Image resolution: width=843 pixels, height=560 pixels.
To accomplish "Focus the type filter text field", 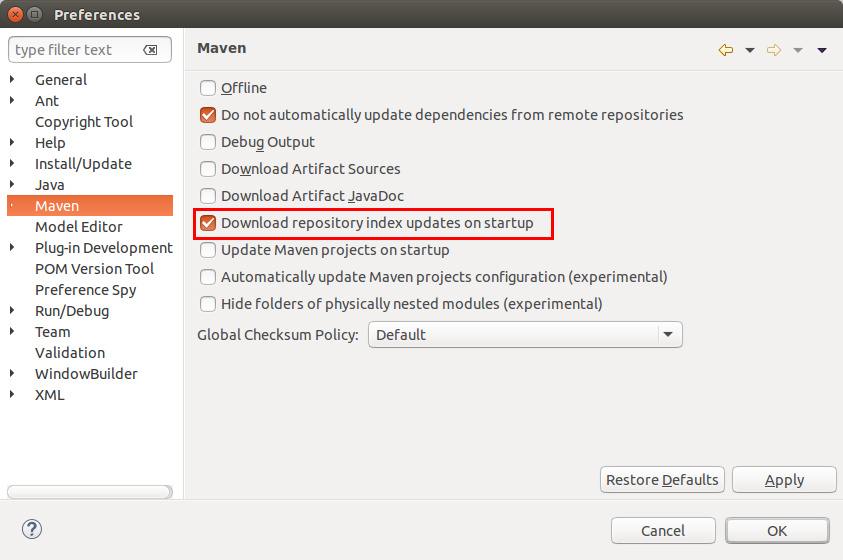I will click(90, 50).
